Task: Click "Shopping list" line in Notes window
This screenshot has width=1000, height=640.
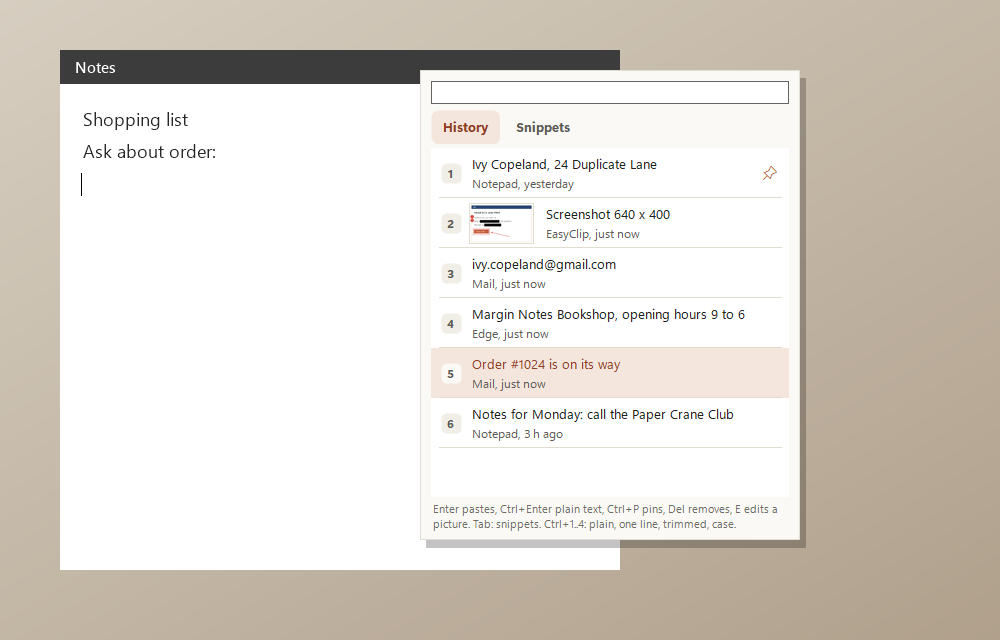Action: point(135,120)
